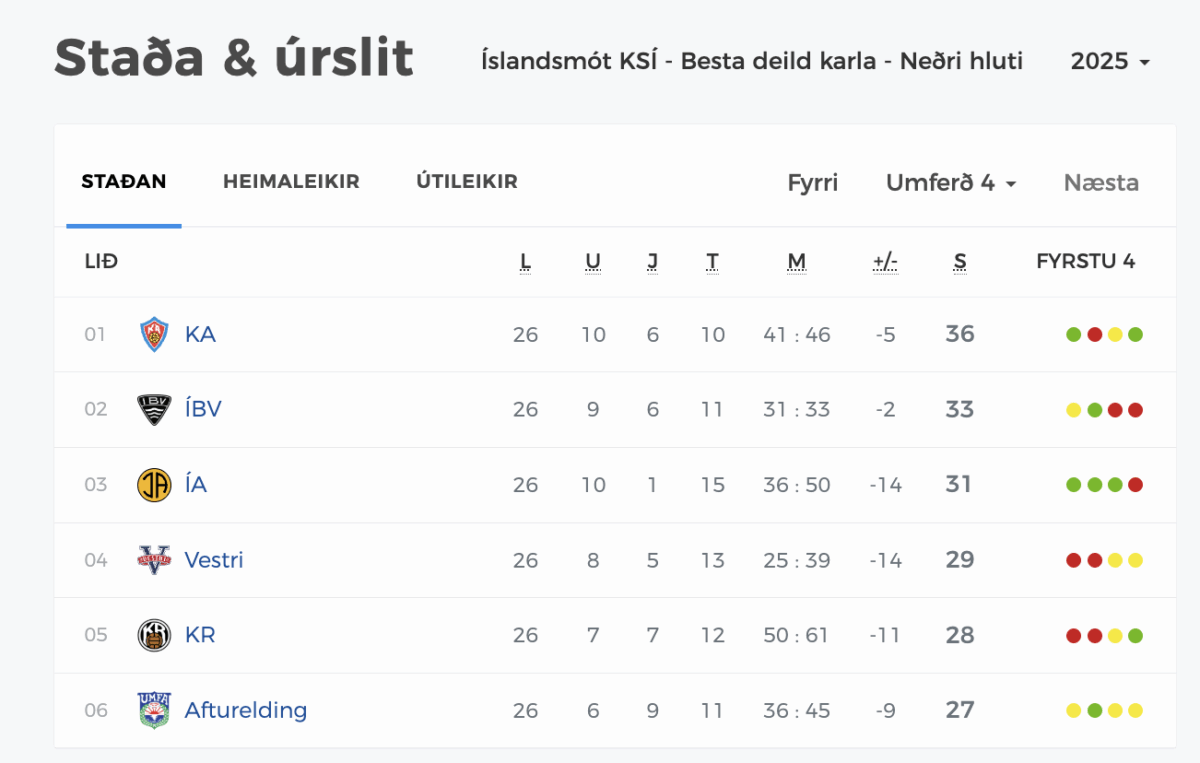Click the M goals column header
Screen dimensions: 1200x763
coord(796,262)
